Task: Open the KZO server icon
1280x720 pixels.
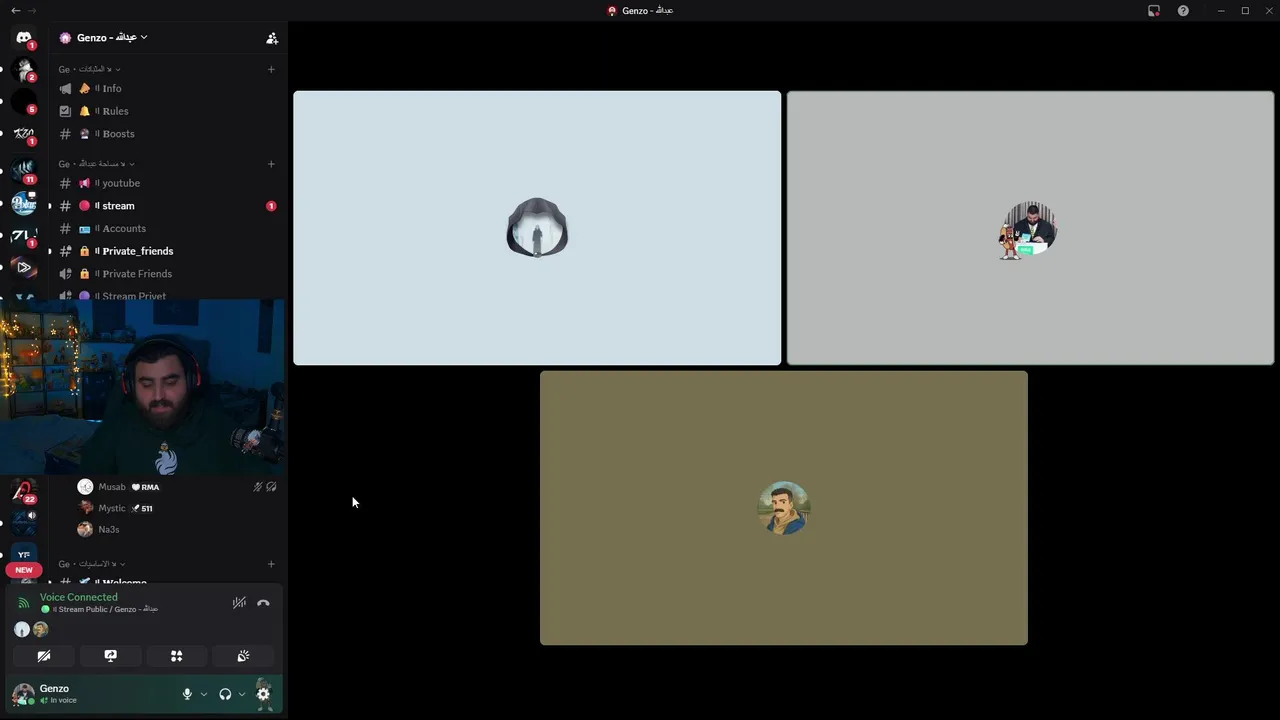Action: [x=24, y=133]
